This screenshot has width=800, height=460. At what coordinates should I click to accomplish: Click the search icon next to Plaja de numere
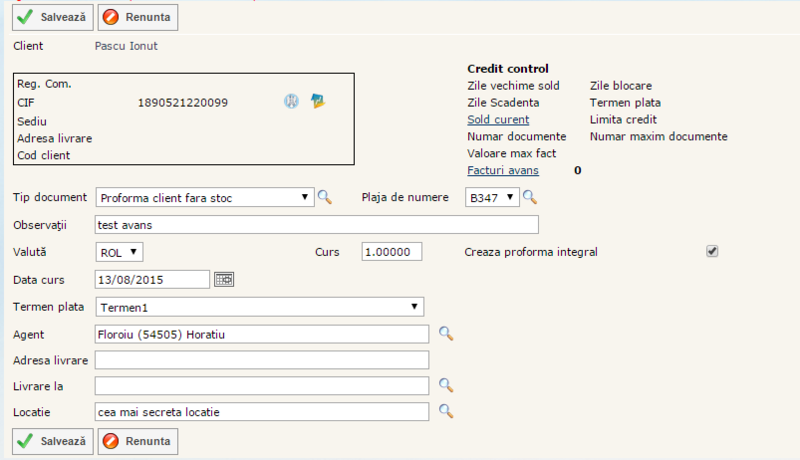point(530,197)
